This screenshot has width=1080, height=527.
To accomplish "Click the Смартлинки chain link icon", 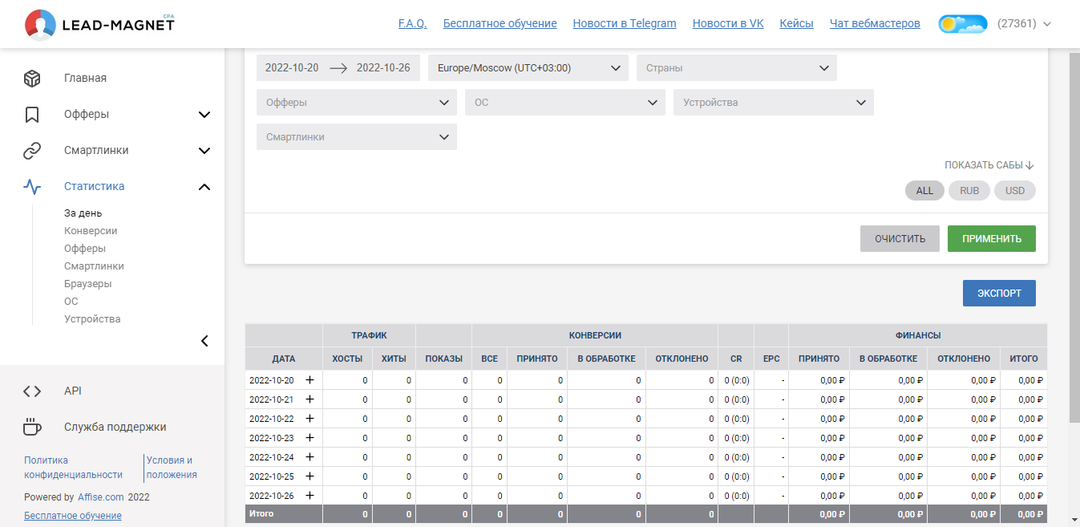I will [x=32, y=150].
